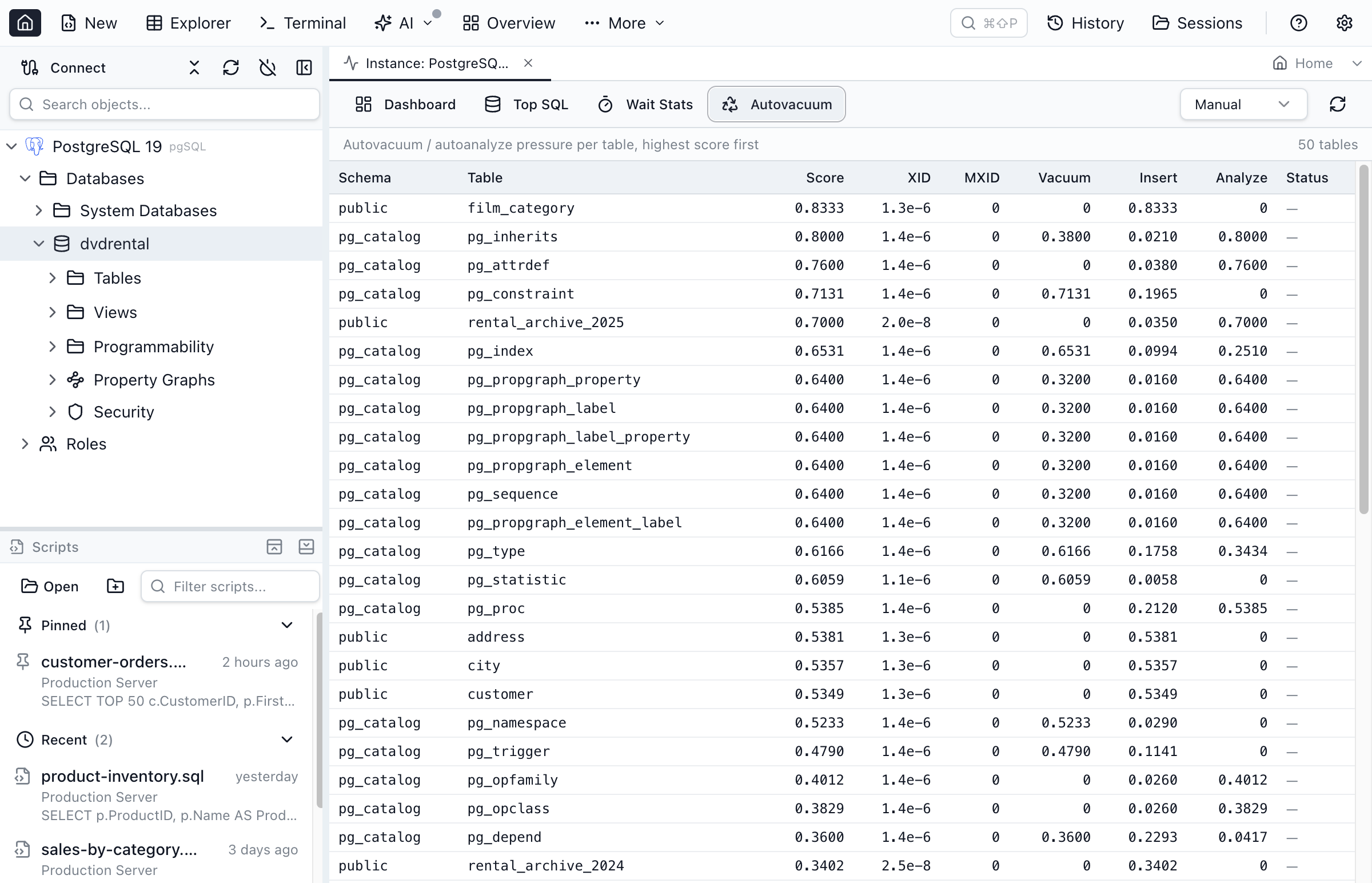Click the home icon in top bar

click(25, 23)
